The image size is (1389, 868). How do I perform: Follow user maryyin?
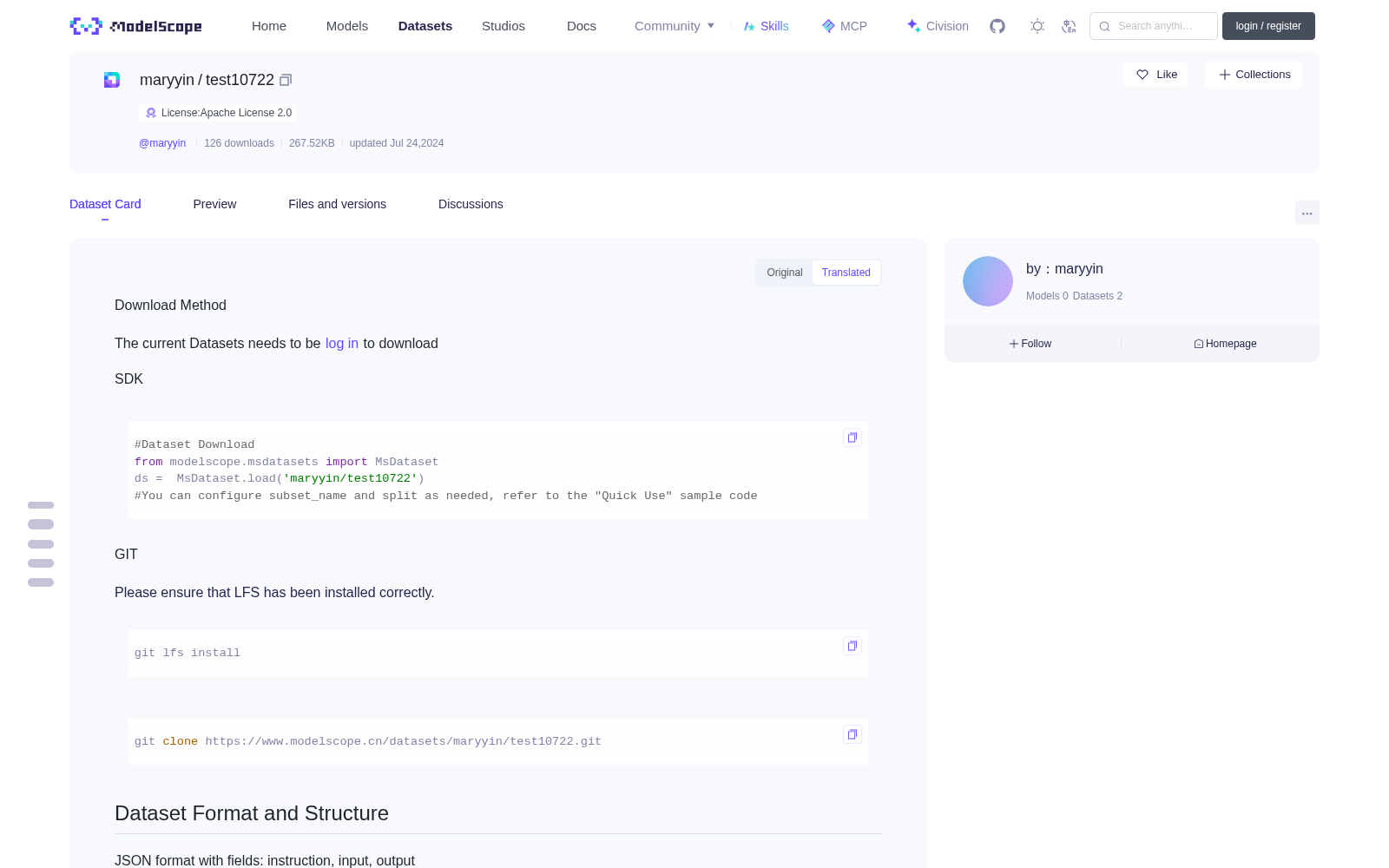(1030, 344)
